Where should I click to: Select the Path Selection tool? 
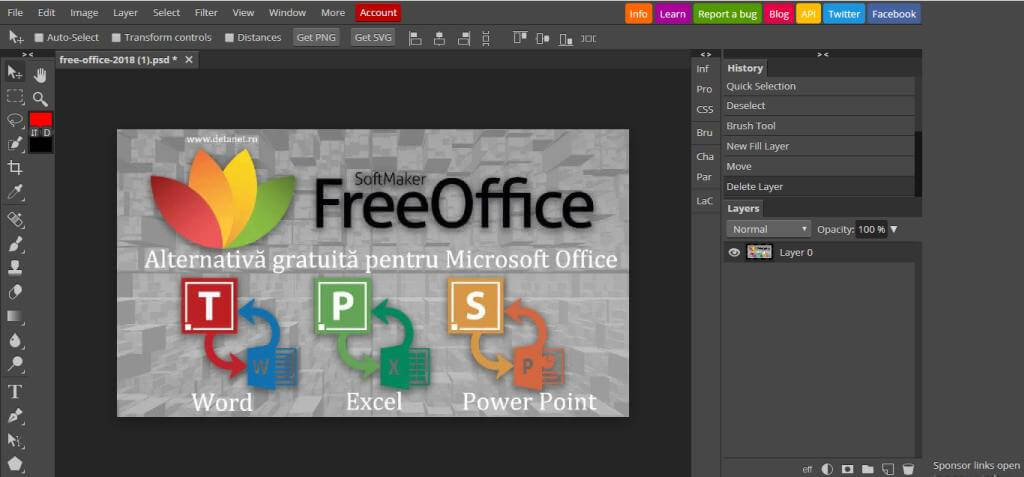[x=14, y=440]
